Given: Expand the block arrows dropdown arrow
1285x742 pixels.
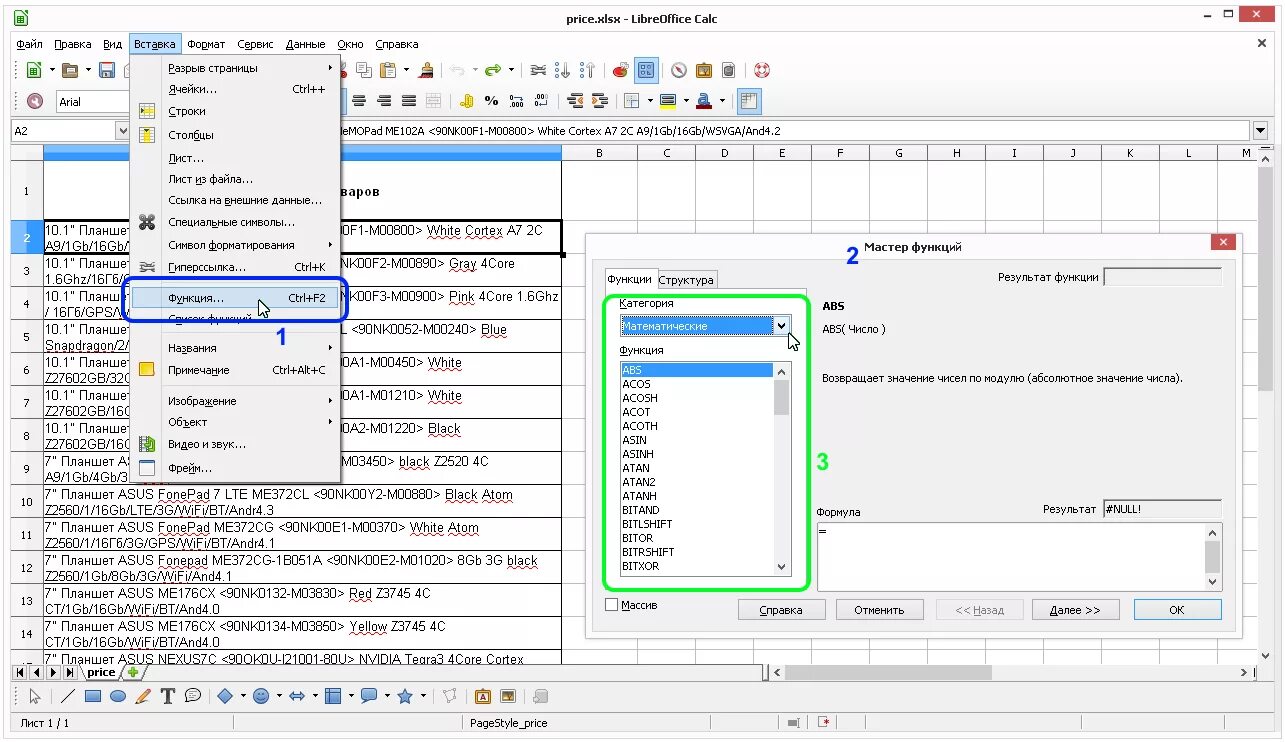Looking at the screenshot, I should coord(315,696).
